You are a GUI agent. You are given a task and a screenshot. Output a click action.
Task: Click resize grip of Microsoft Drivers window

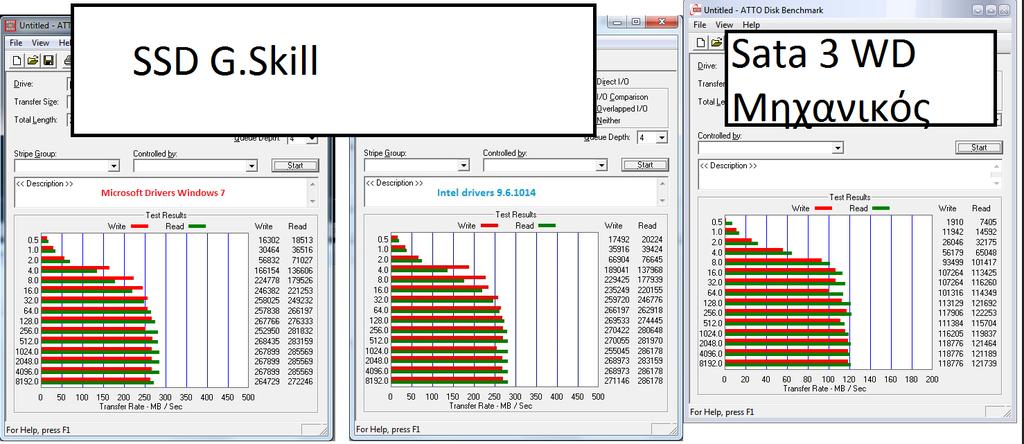(x=324, y=430)
